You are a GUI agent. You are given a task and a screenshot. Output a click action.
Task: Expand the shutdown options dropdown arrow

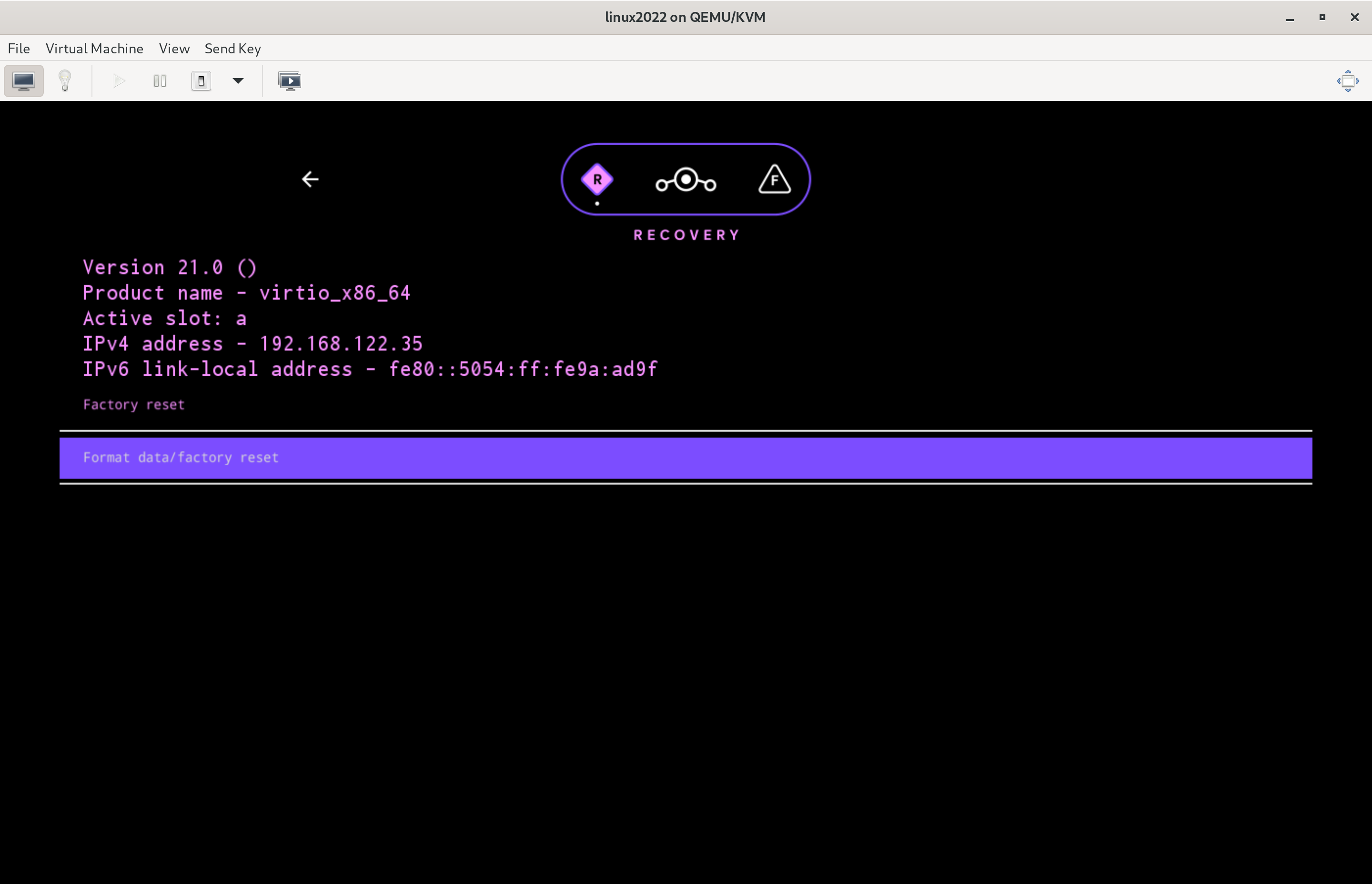click(x=238, y=81)
